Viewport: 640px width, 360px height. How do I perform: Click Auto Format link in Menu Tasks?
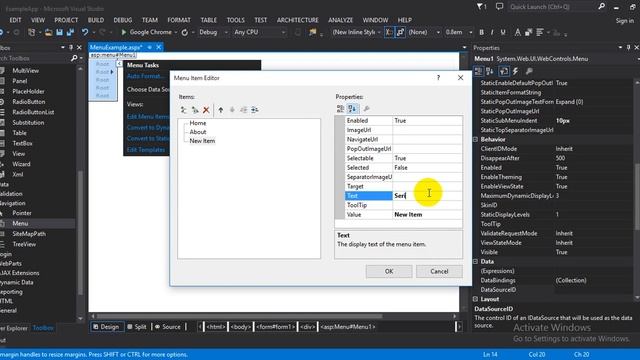(145, 76)
